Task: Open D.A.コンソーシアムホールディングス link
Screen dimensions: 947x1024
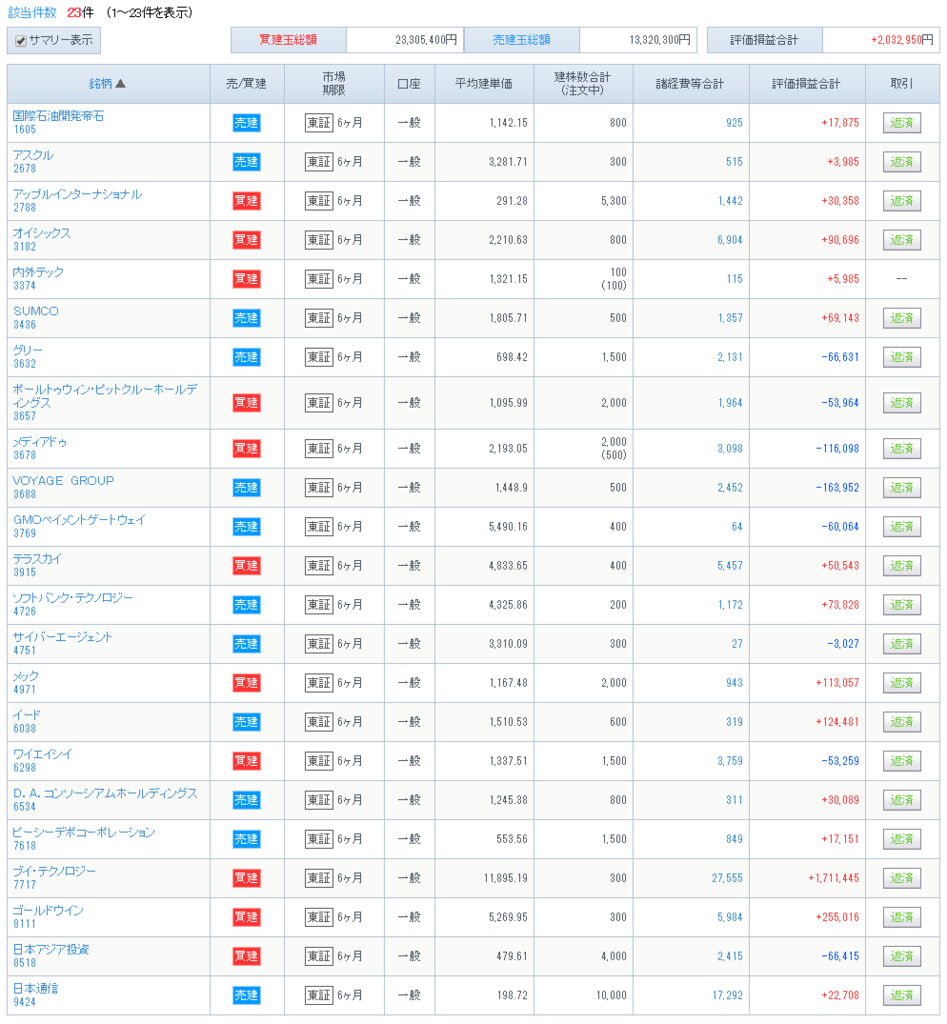Action: [x=105, y=793]
